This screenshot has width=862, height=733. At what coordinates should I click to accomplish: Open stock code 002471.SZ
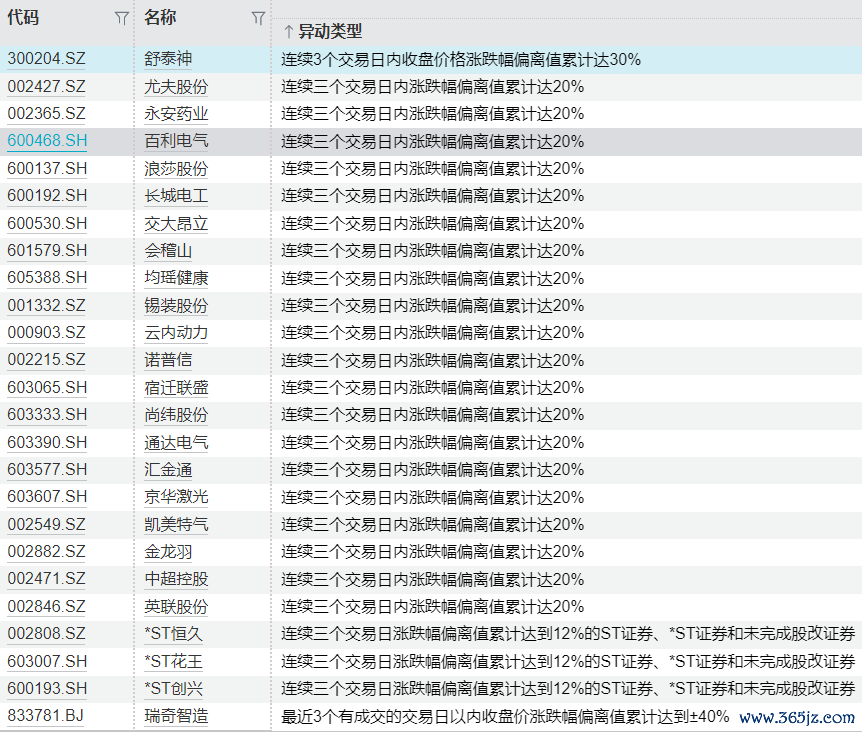pyautogui.click(x=47, y=578)
